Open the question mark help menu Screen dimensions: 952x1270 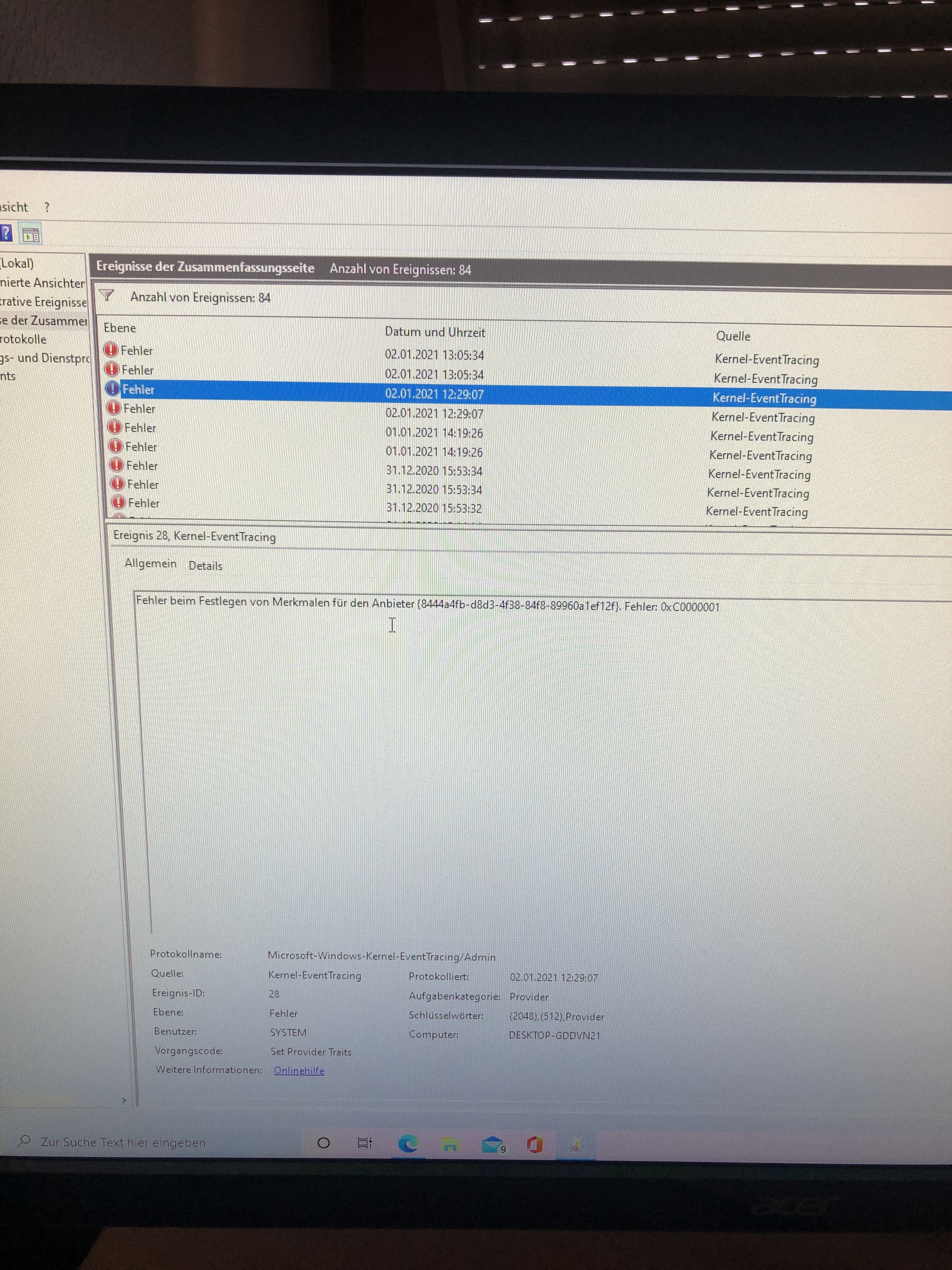pos(47,207)
